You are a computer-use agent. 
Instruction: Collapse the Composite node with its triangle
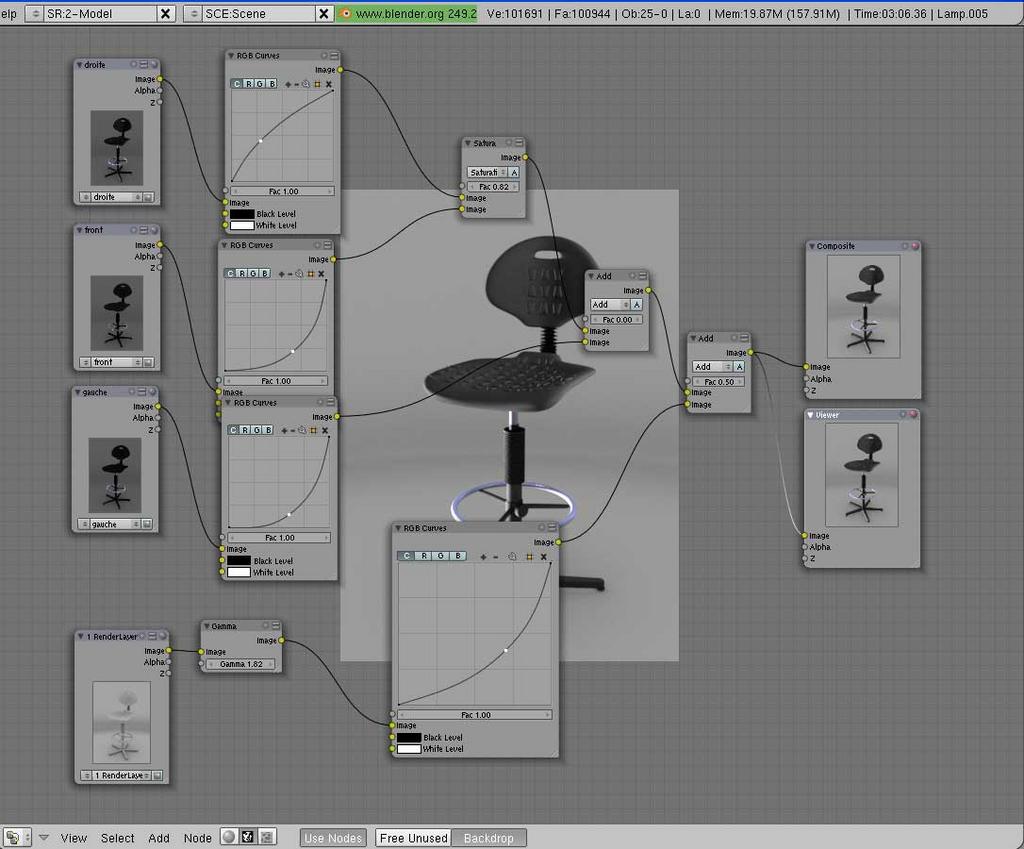[x=812, y=246]
